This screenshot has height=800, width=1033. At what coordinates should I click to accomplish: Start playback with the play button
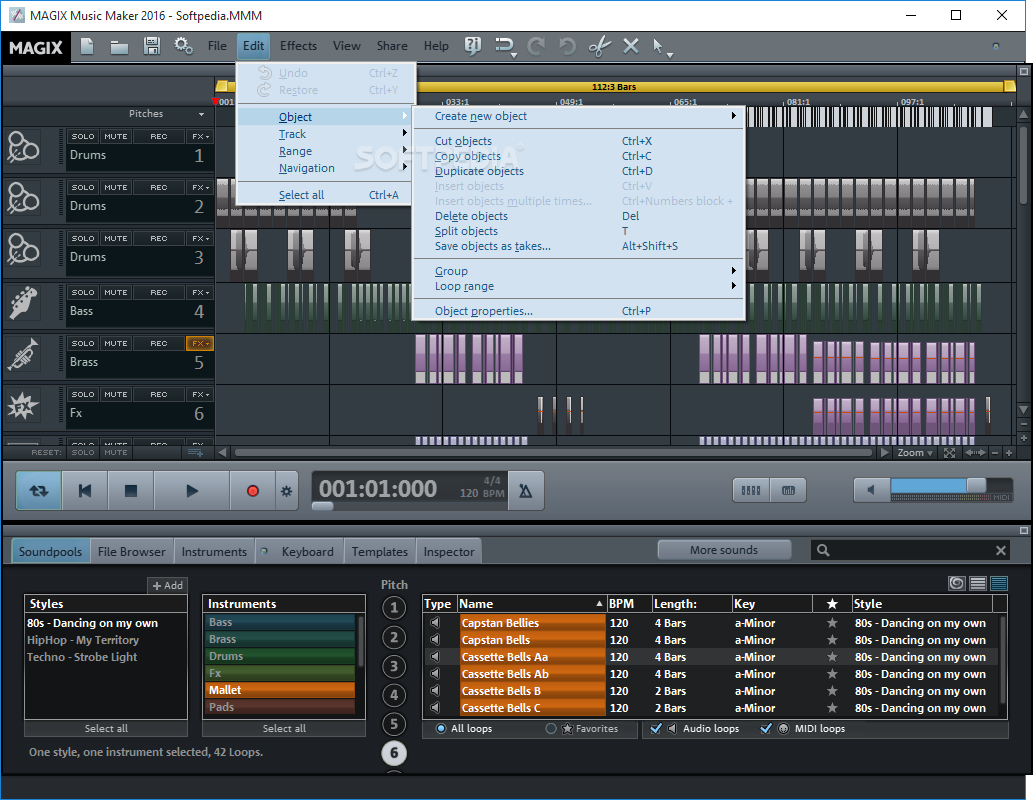tap(192, 491)
